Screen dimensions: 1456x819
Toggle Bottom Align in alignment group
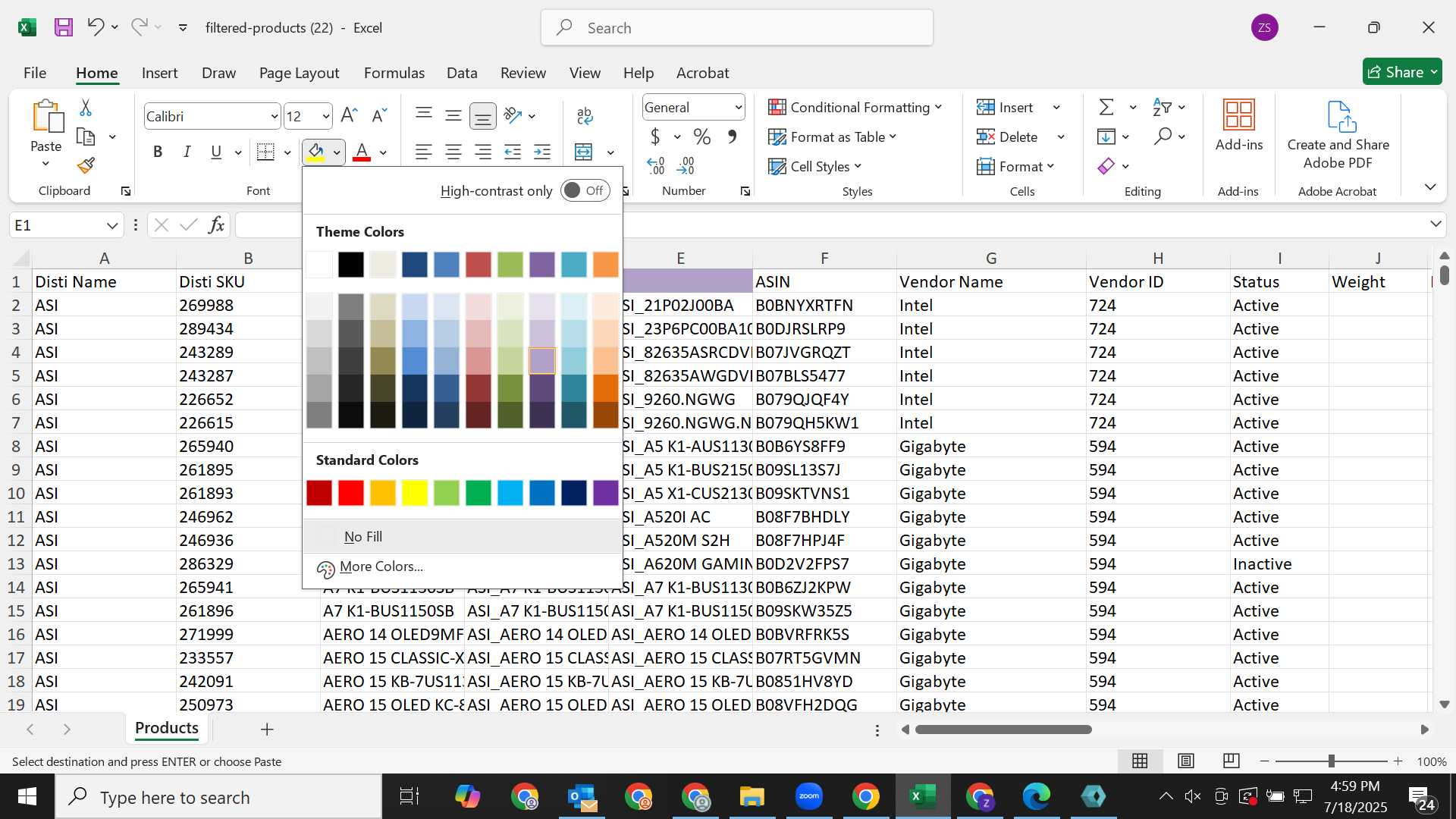(x=482, y=115)
